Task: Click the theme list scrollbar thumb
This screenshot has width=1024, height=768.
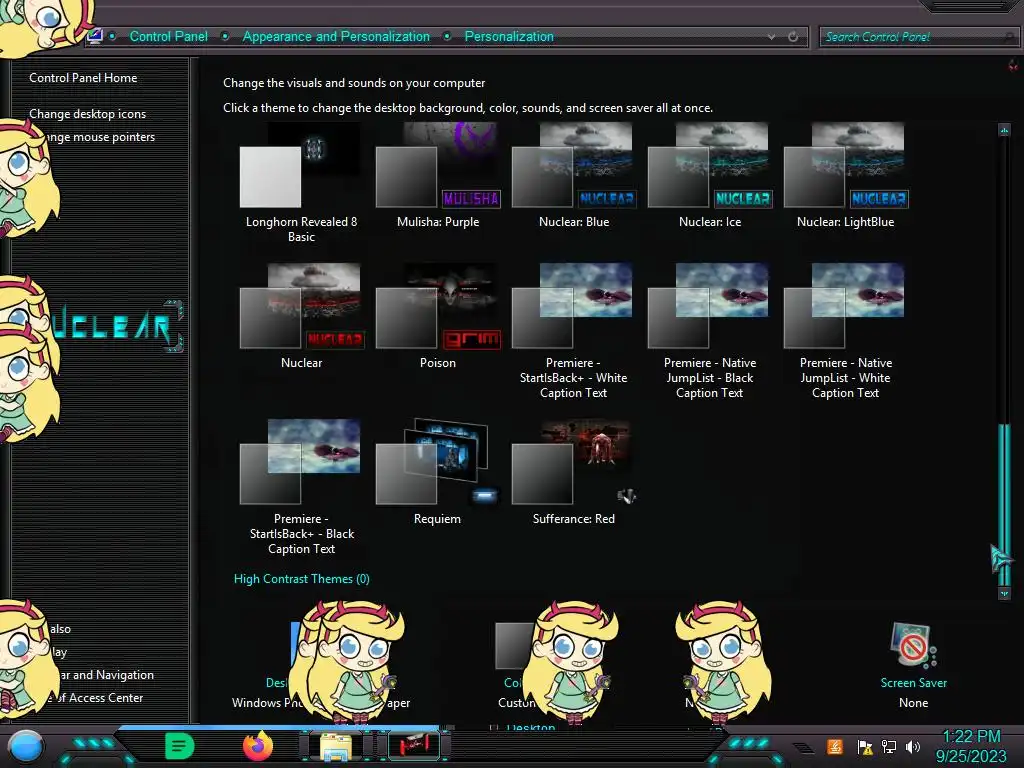Action: tap(1004, 504)
